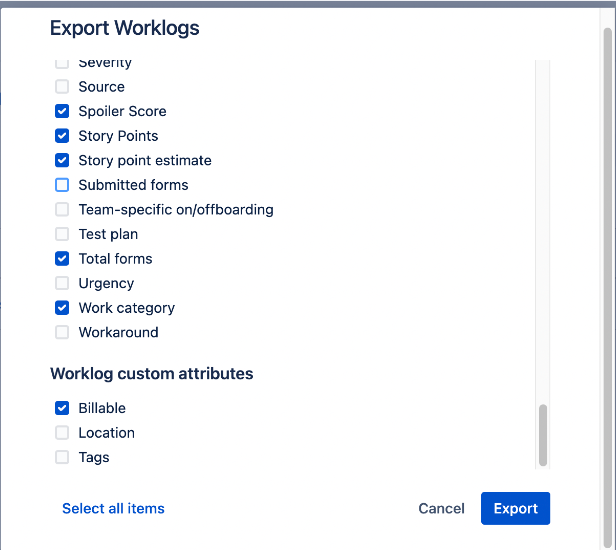Screen dimensions: 616x550
Task: Uncheck the Total forms checkbox
Action: click(x=62, y=259)
